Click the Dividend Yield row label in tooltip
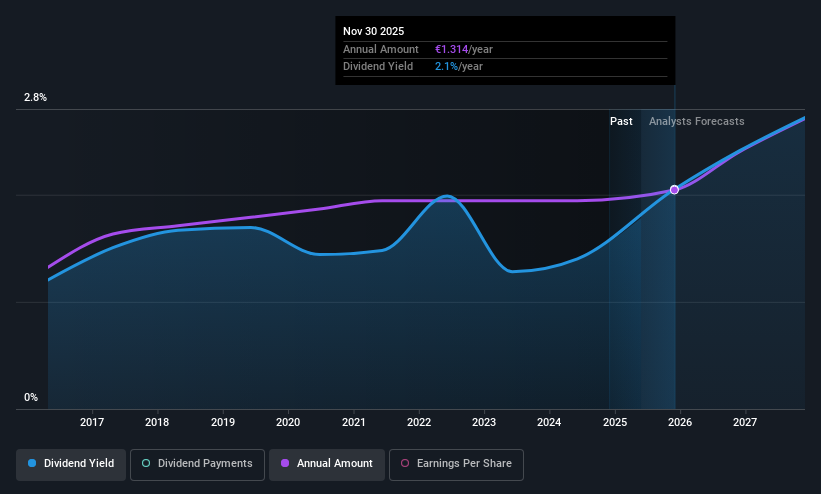The image size is (821, 494). [378, 67]
